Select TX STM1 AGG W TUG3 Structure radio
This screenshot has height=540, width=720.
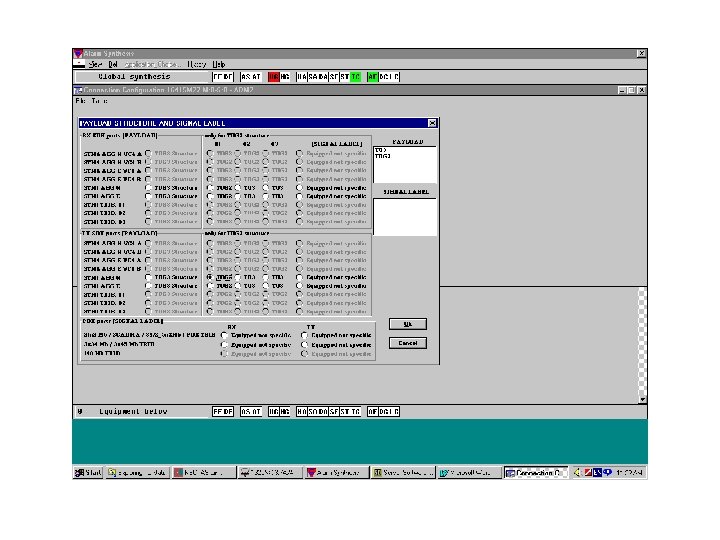148,277
